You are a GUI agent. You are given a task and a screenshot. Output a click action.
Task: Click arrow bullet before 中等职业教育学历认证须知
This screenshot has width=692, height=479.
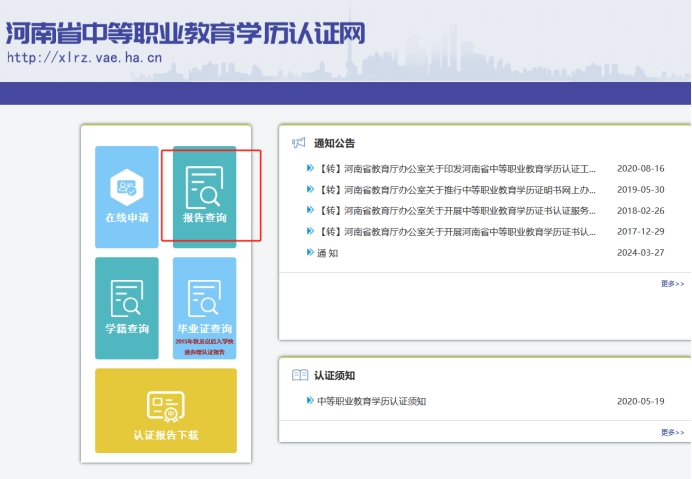point(310,400)
